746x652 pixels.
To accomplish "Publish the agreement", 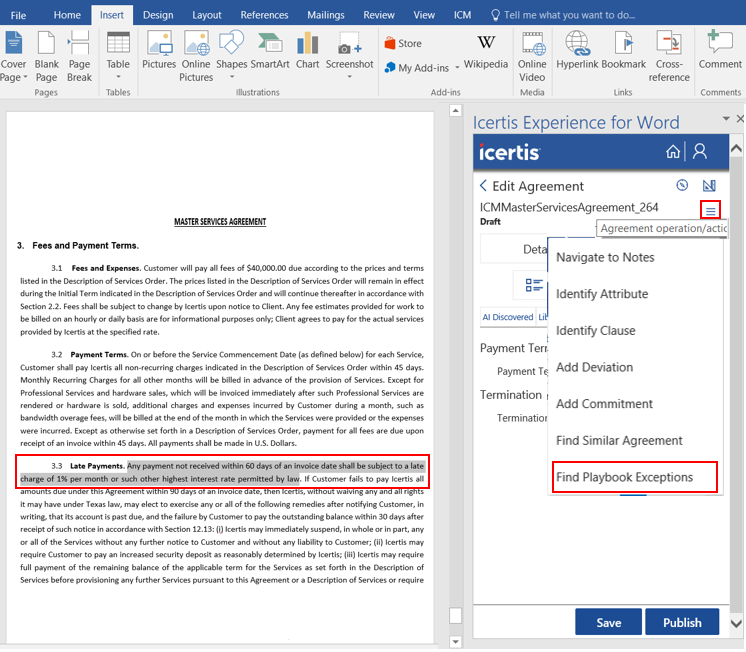I will click(682, 622).
